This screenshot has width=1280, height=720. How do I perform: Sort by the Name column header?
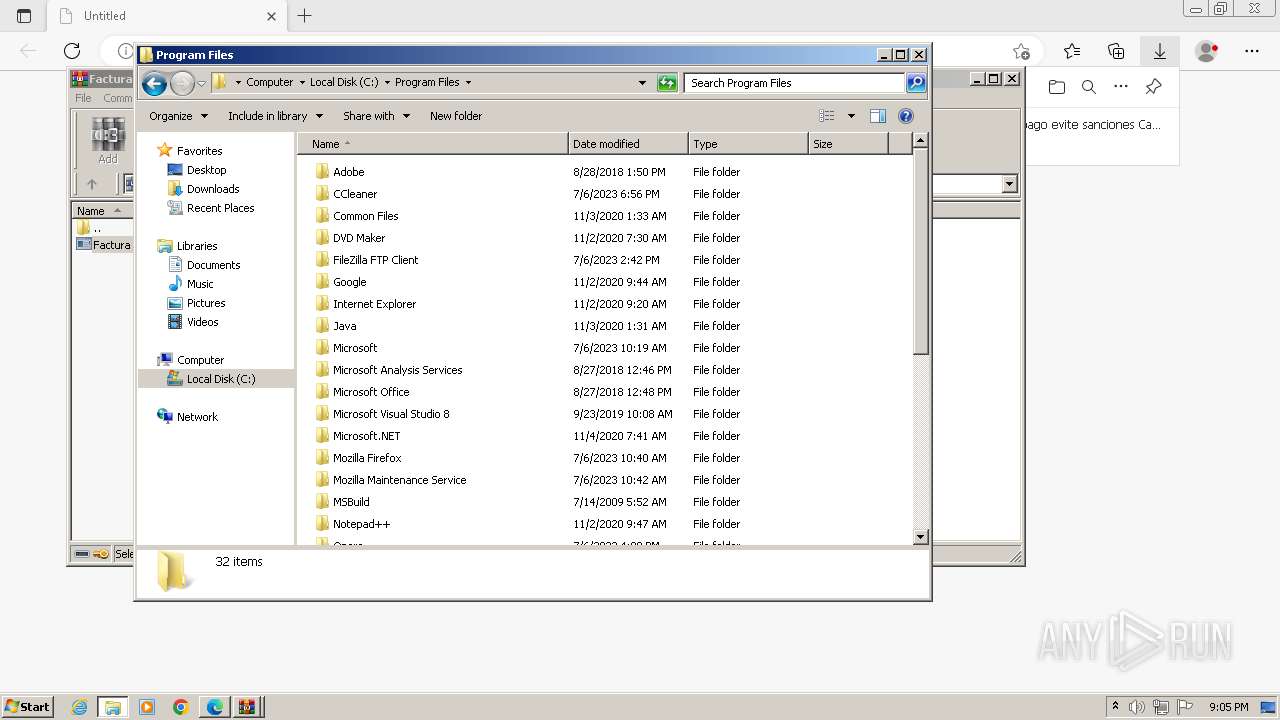point(432,144)
